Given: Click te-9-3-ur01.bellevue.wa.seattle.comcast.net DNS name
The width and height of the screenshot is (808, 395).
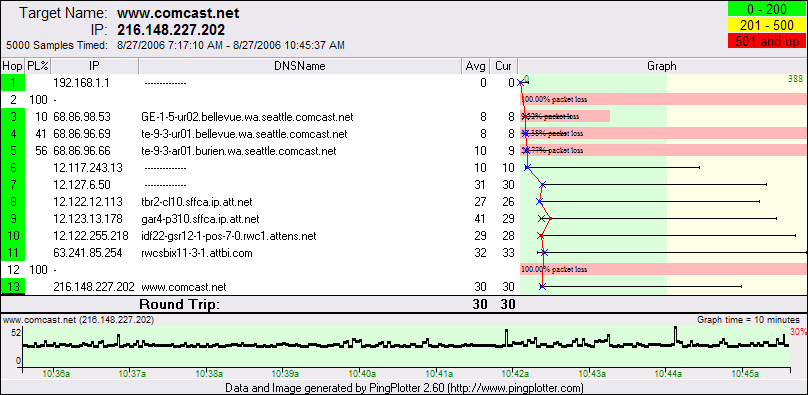Looking at the screenshot, I should click(244, 134).
